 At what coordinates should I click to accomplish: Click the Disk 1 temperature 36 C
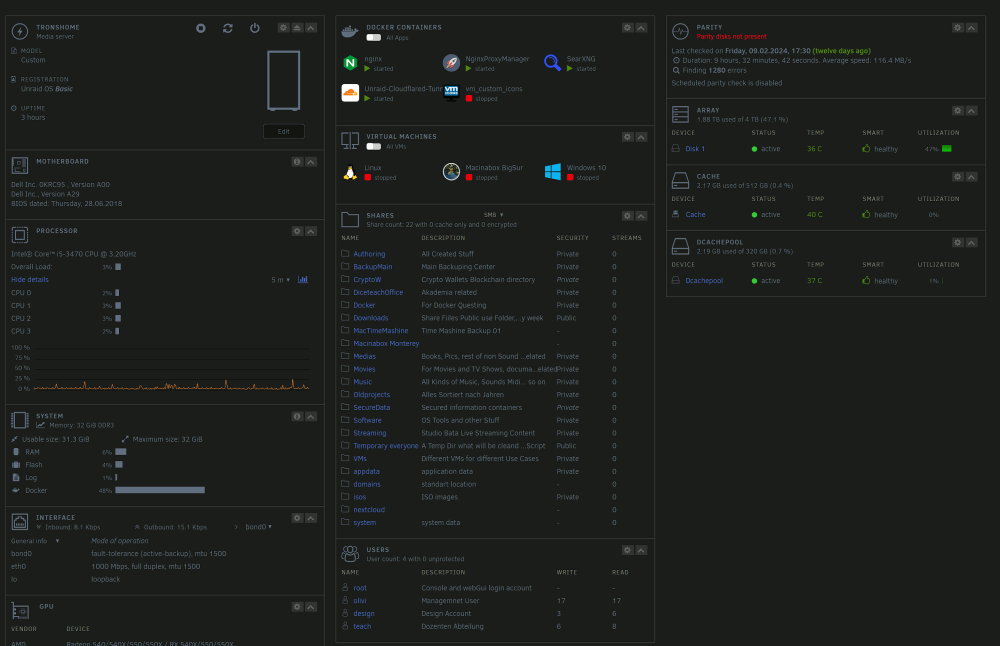point(814,149)
